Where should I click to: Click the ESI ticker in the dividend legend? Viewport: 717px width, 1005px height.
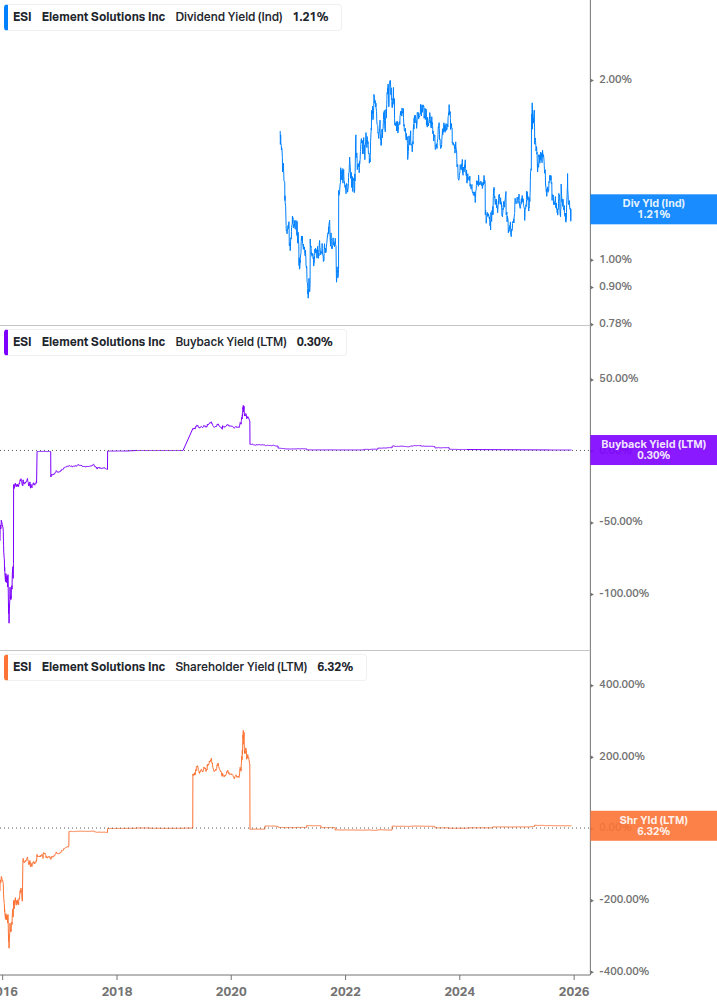point(22,17)
